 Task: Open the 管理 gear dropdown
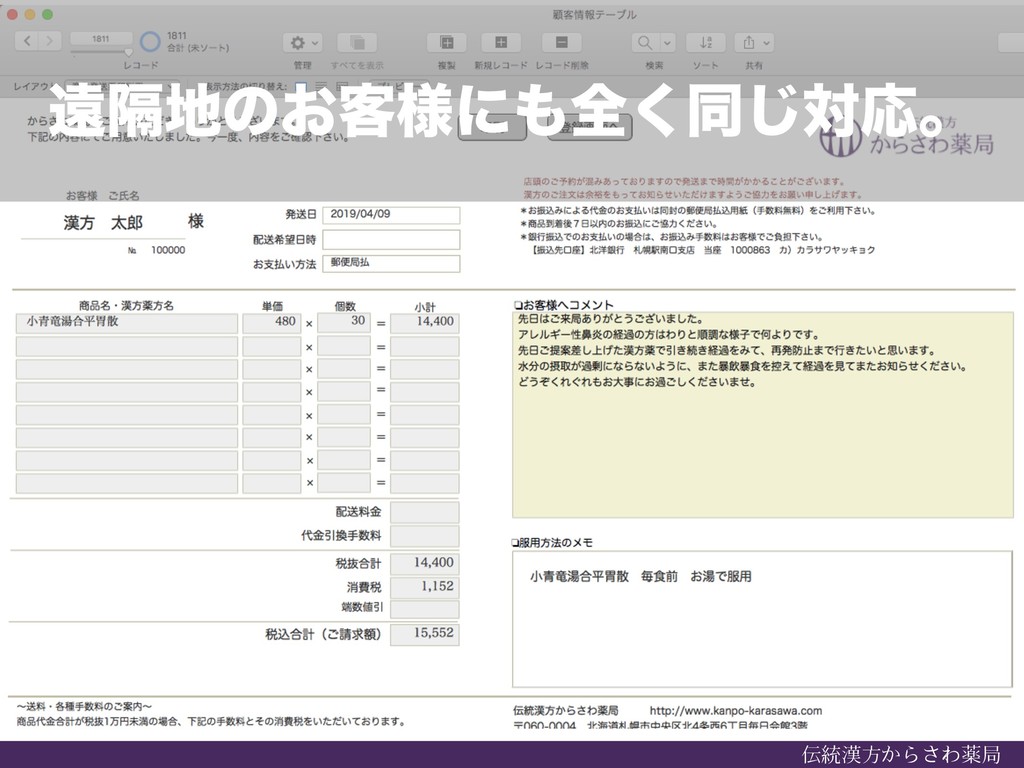pyautogui.click(x=303, y=42)
